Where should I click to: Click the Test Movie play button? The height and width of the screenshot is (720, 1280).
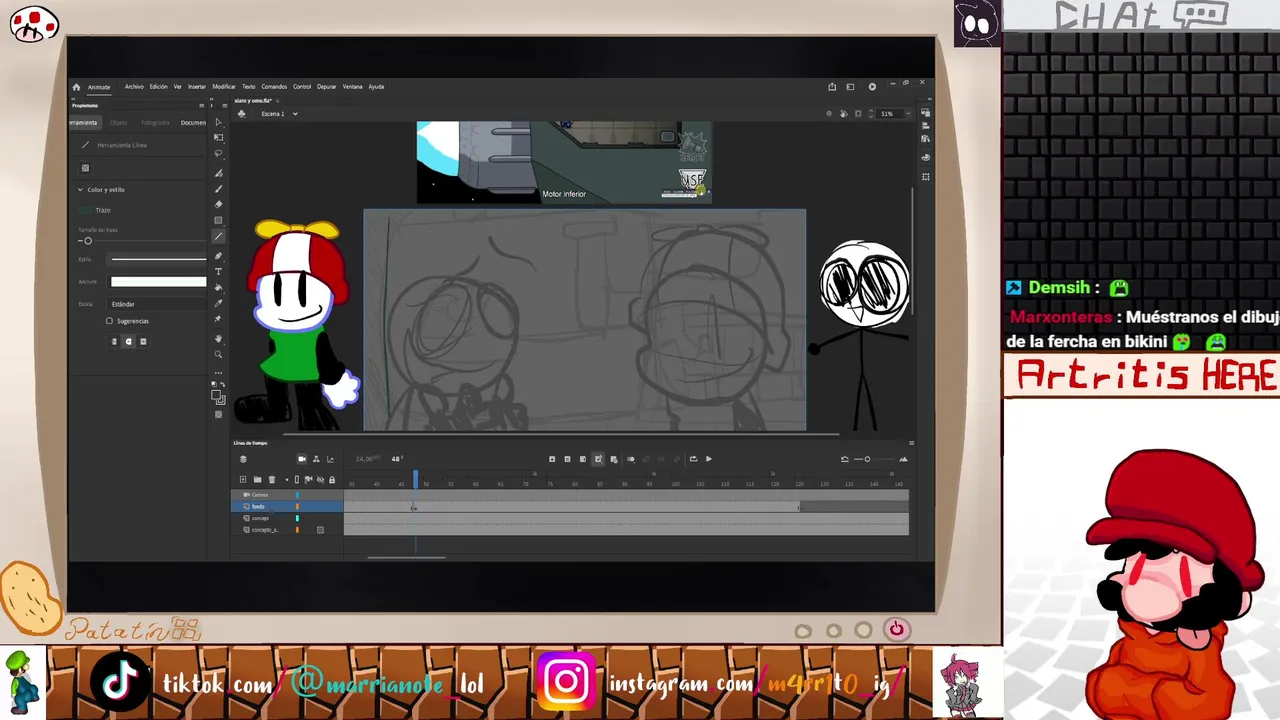872,87
